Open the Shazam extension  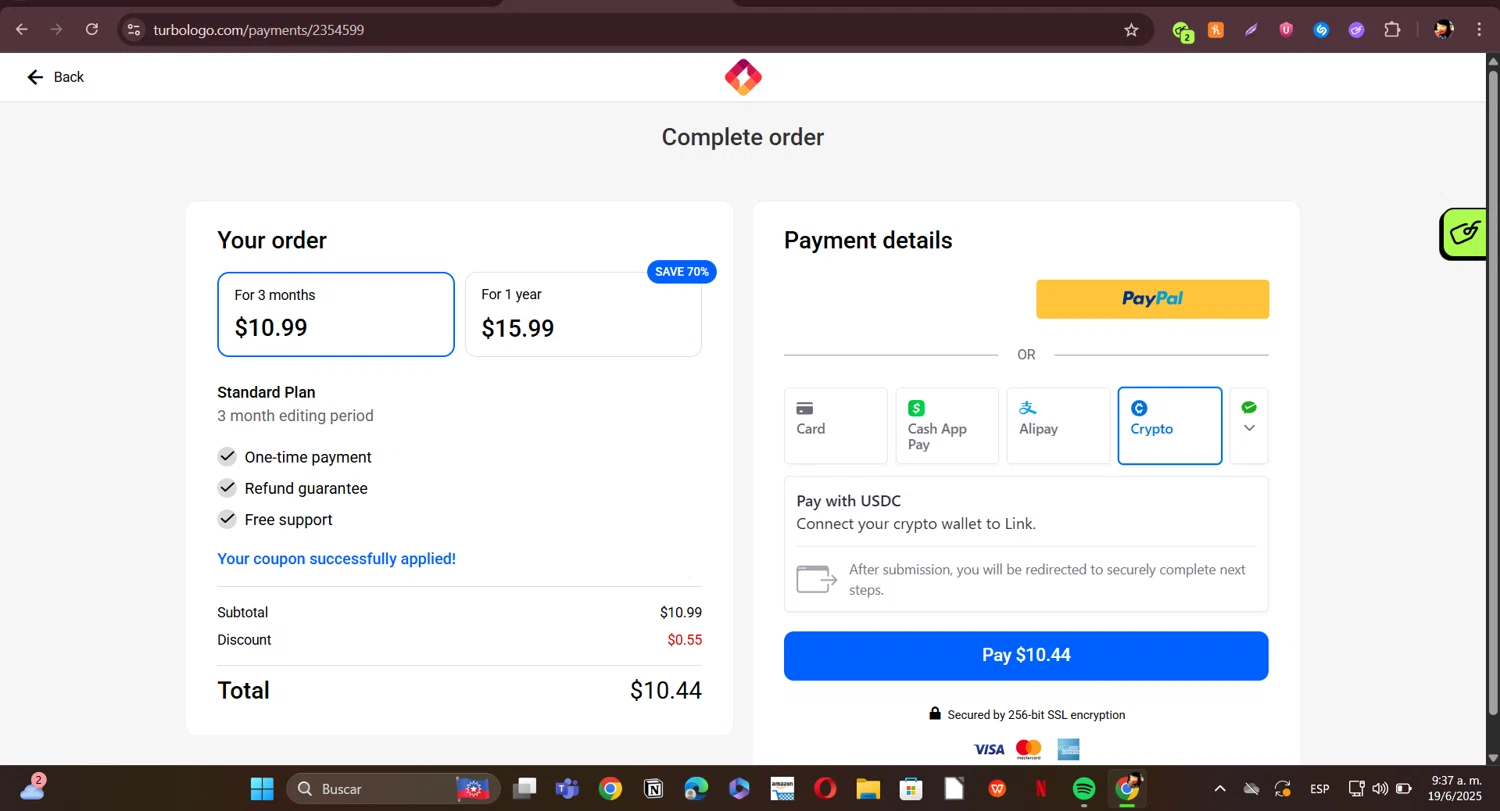[x=1321, y=30]
